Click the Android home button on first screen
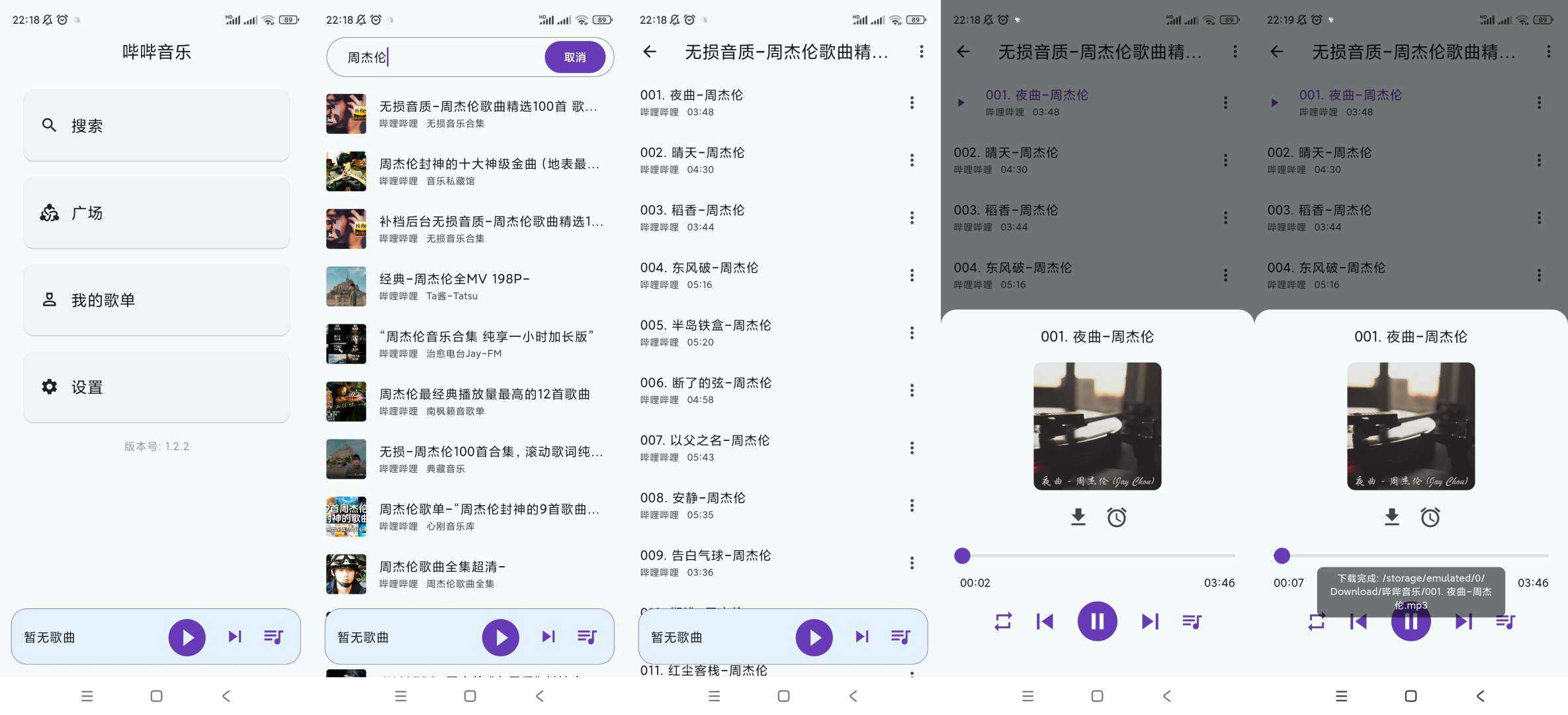Viewport: 1568px width, 715px height. tap(156, 696)
